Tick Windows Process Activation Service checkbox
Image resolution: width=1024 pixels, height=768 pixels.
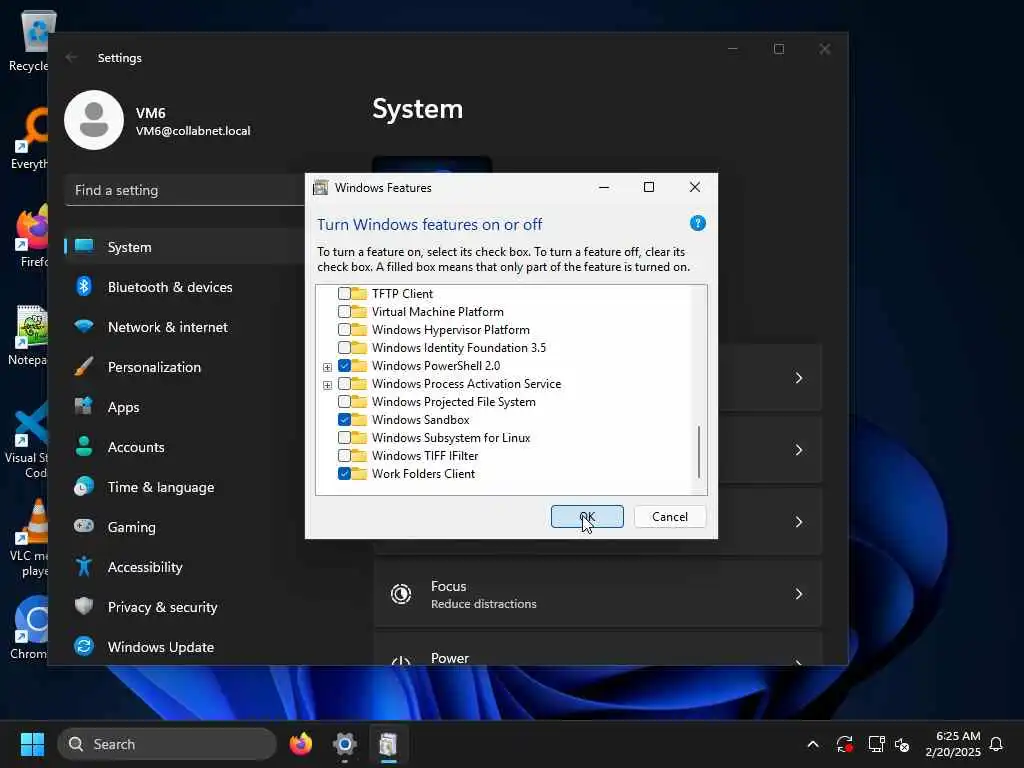coord(344,384)
